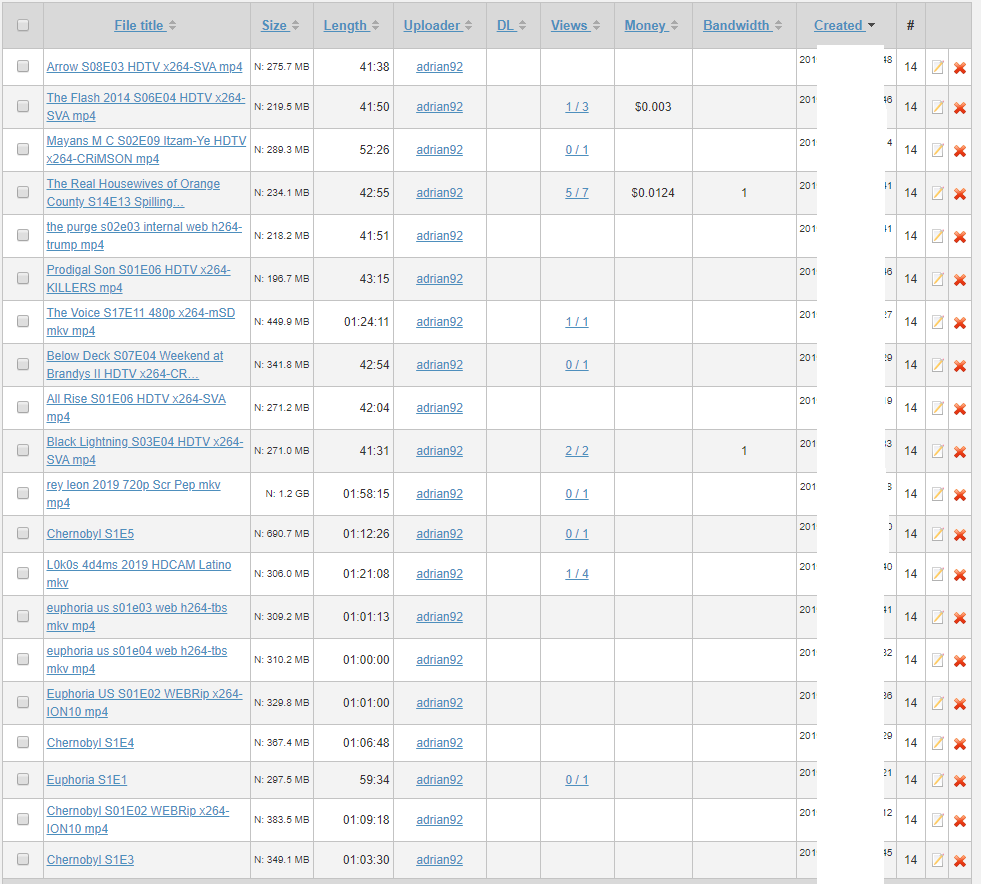Delete the Flash 2014 S06E04 file

tap(960, 108)
